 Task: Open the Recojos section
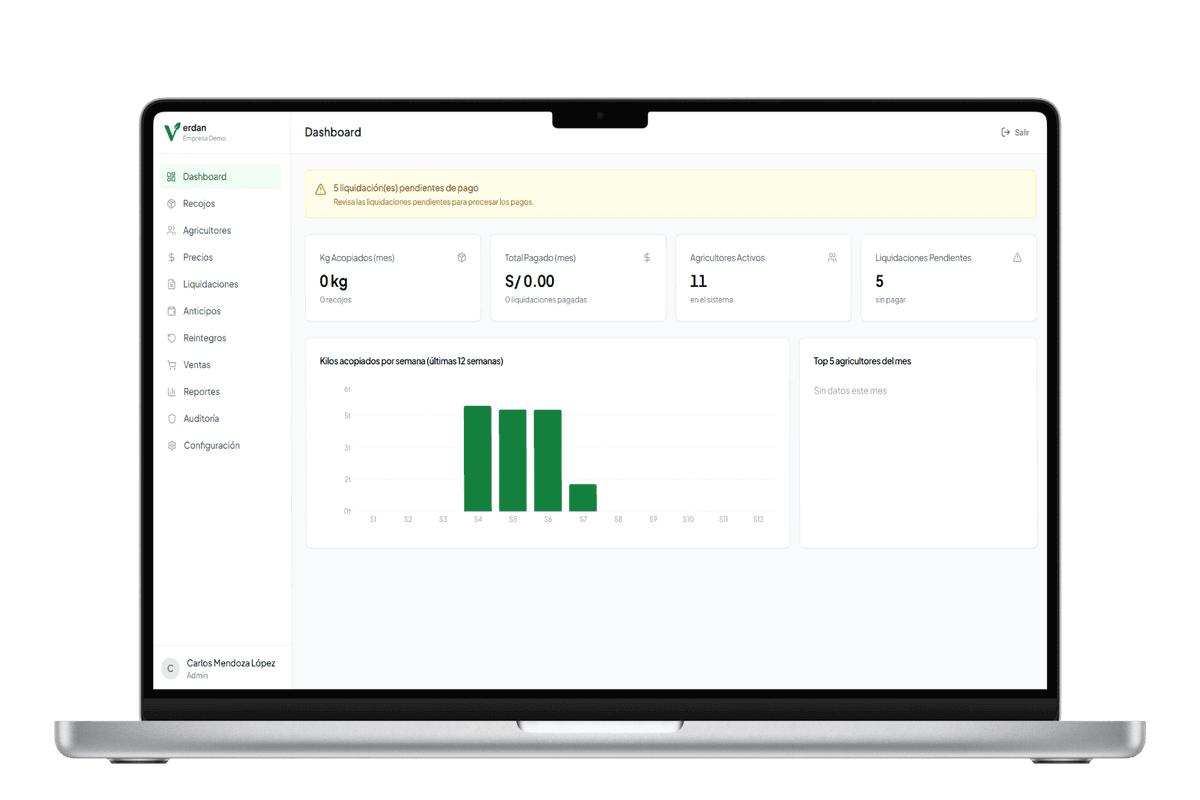click(x=220, y=204)
